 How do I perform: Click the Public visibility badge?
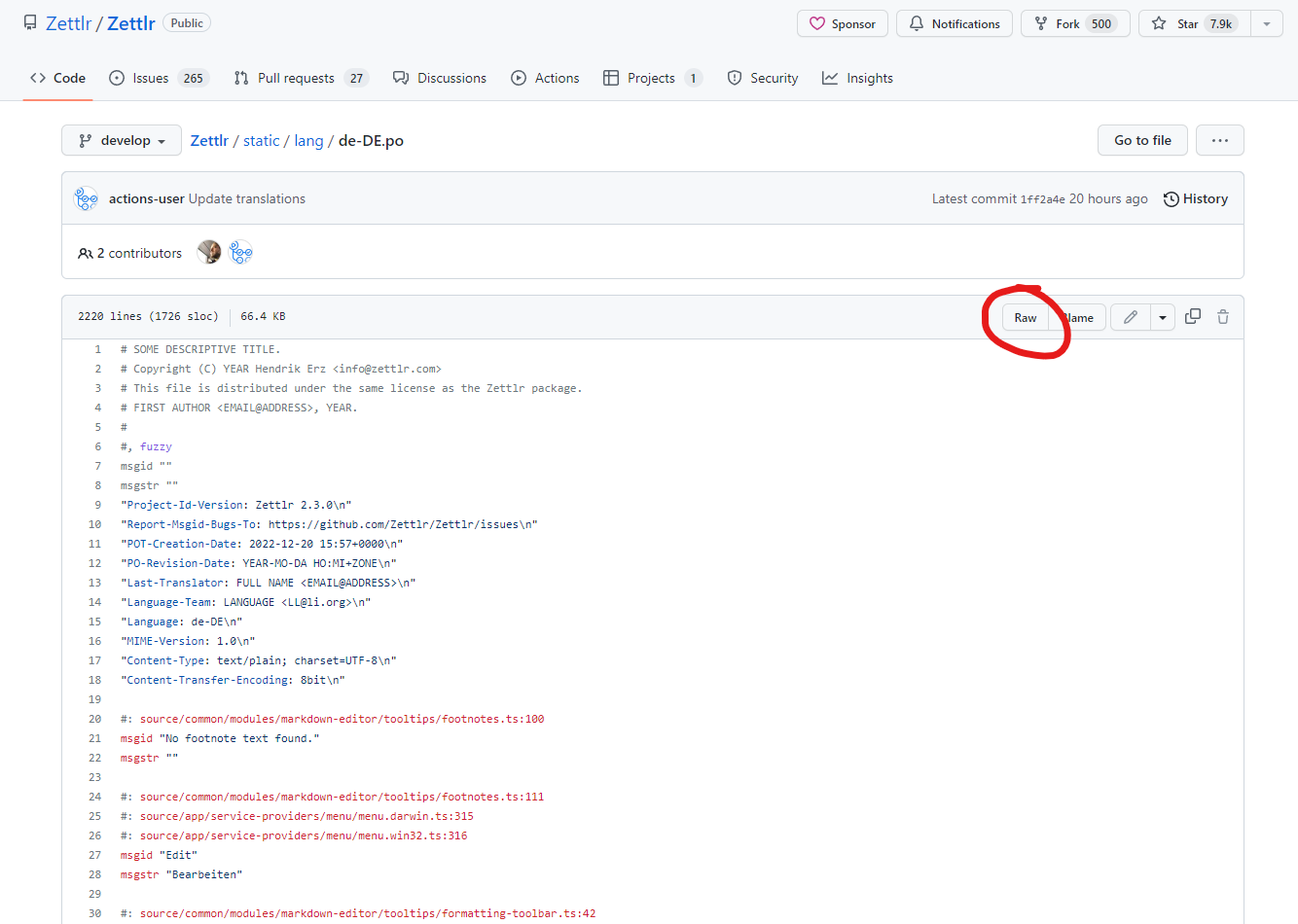coord(187,22)
